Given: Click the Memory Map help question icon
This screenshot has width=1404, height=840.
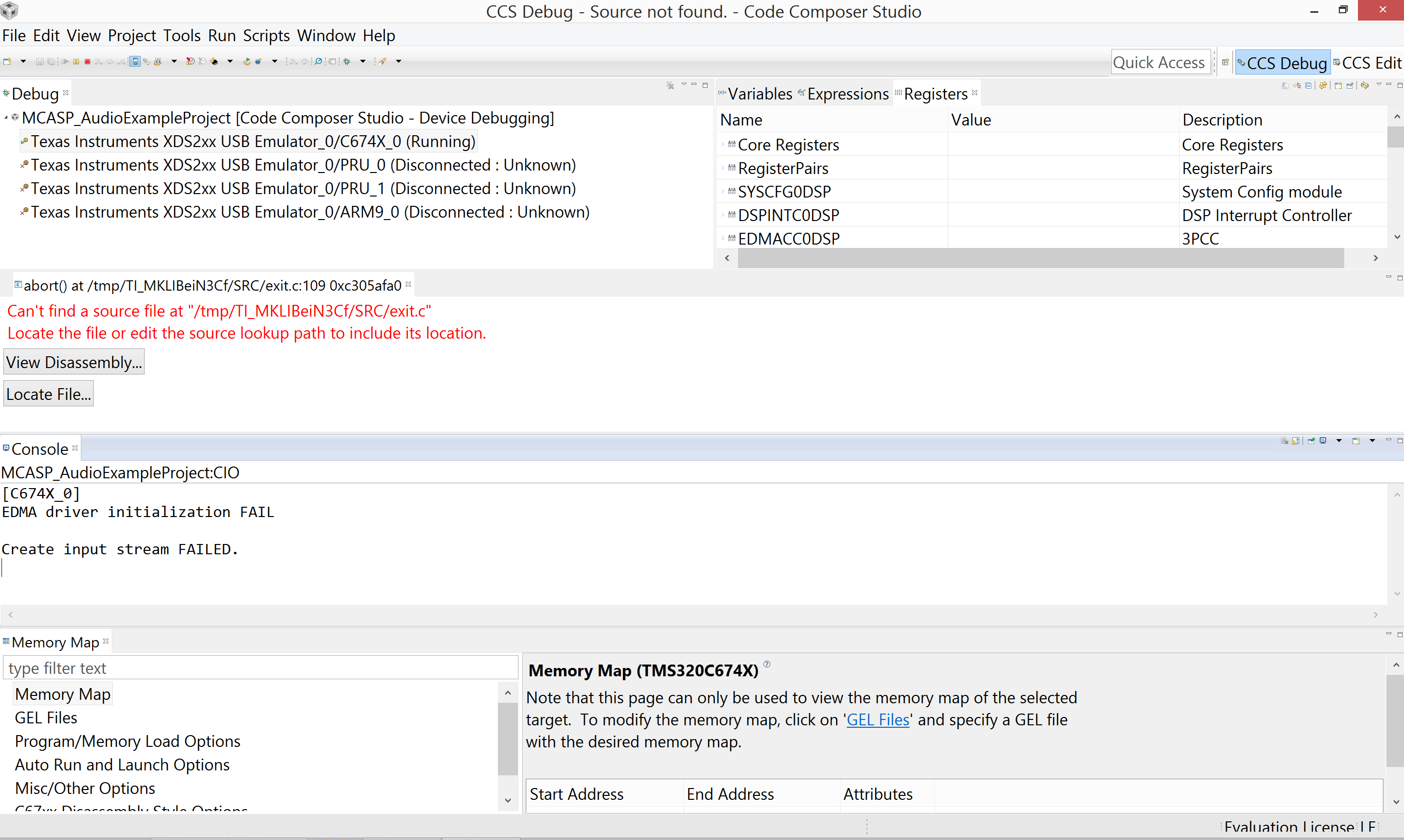Looking at the screenshot, I should tap(767, 664).
